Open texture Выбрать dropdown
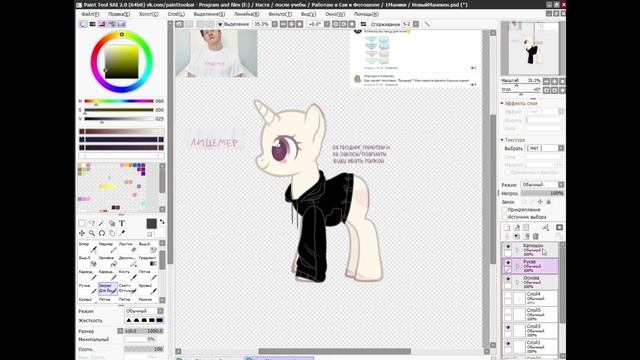Screen dimensions: 640x360 544,148
